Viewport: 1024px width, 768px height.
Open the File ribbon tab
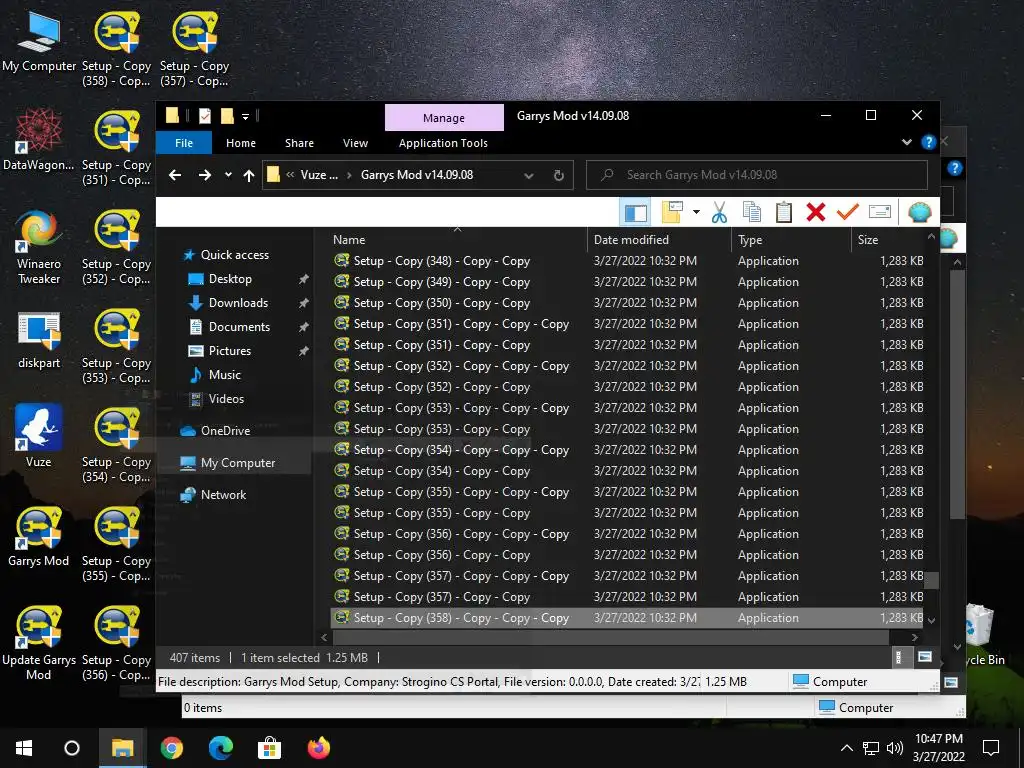184,143
